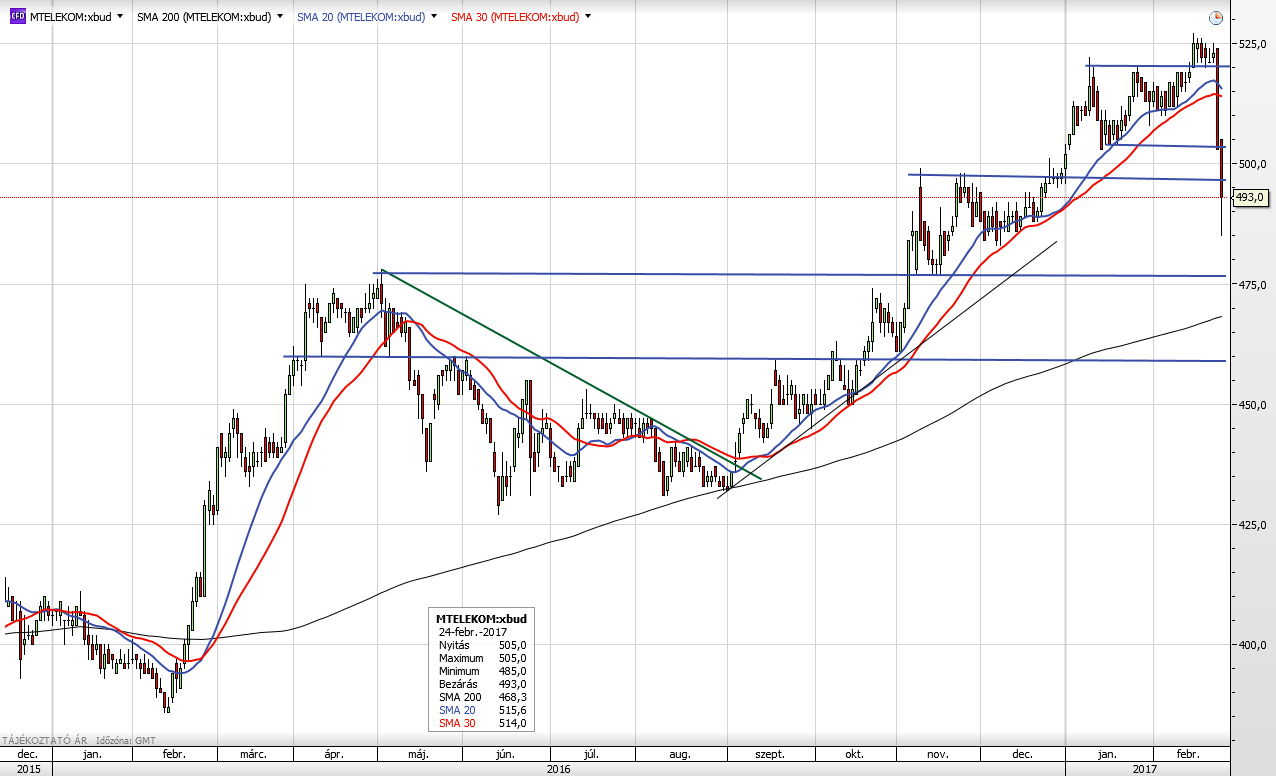Select the blue SMA 20 (MTELEKOM:xbud) label
The width and height of the screenshot is (1276, 776).
pos(360,17)
